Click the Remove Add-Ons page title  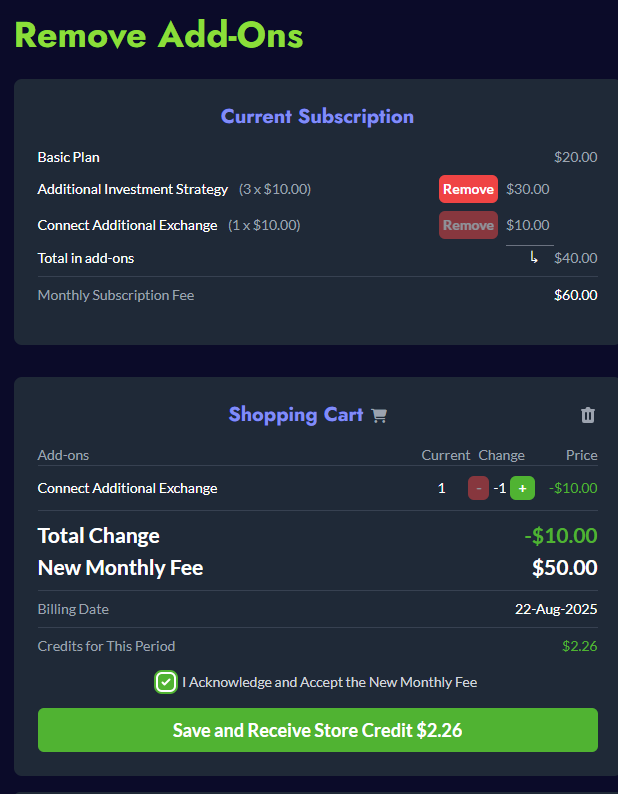pos(158,35)
